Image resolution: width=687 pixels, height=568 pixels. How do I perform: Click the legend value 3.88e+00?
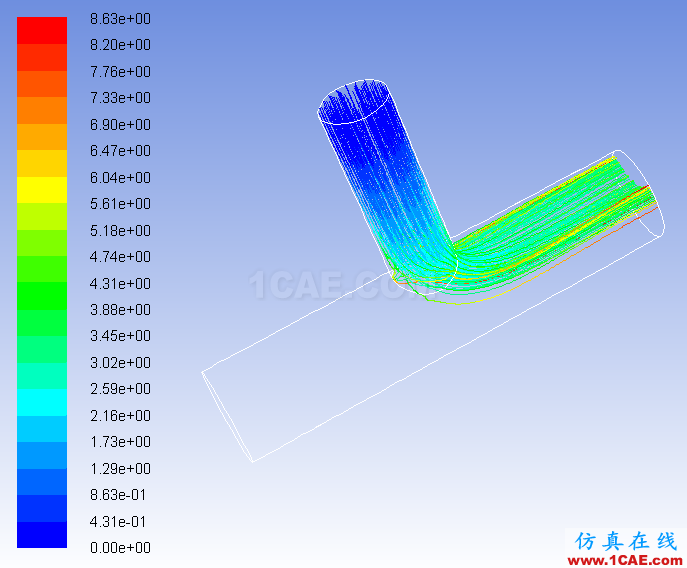[120, 310]
